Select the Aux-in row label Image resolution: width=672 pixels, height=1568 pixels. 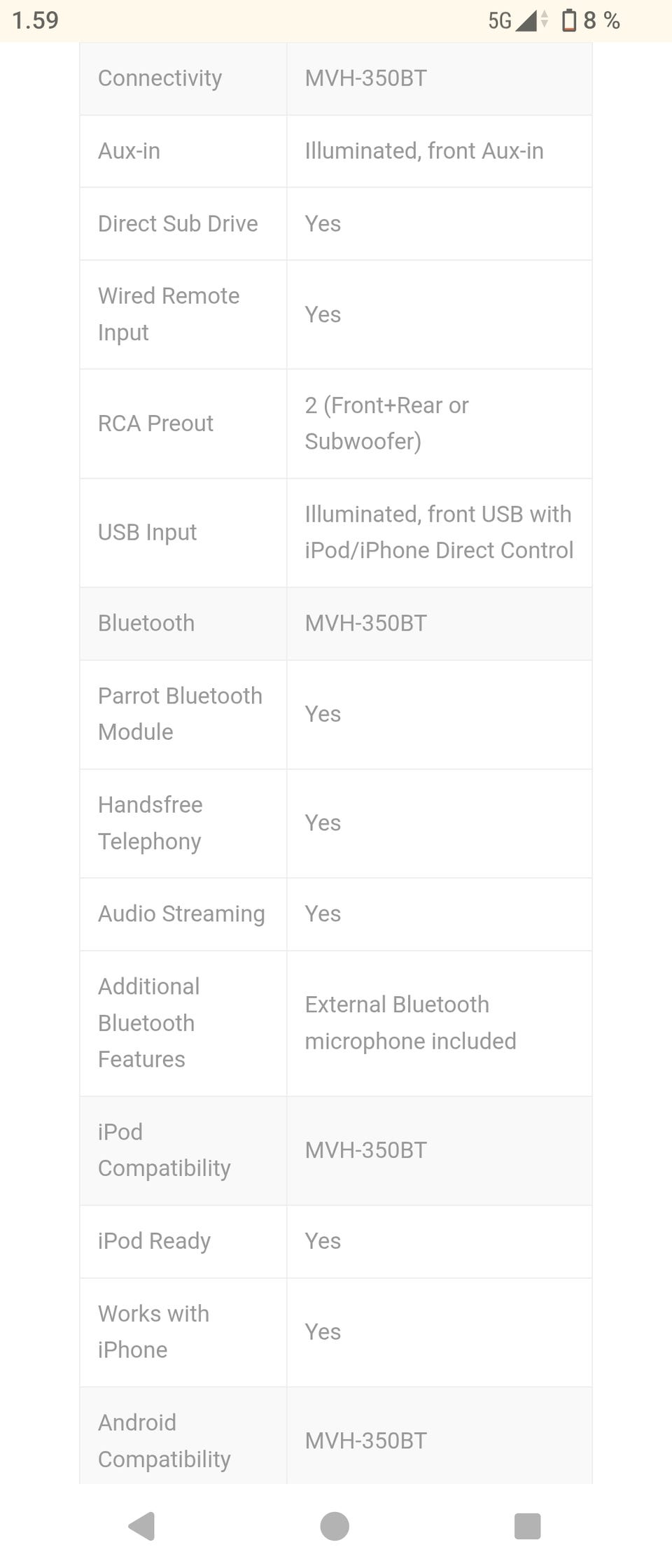129,150
